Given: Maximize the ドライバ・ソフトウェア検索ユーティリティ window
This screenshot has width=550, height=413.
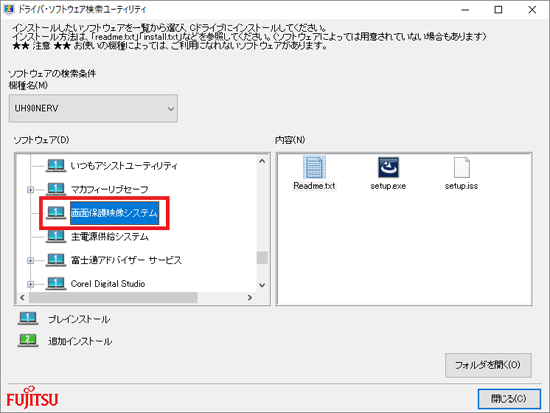Looking at the screenshot, I should click(x=498, y=10).
